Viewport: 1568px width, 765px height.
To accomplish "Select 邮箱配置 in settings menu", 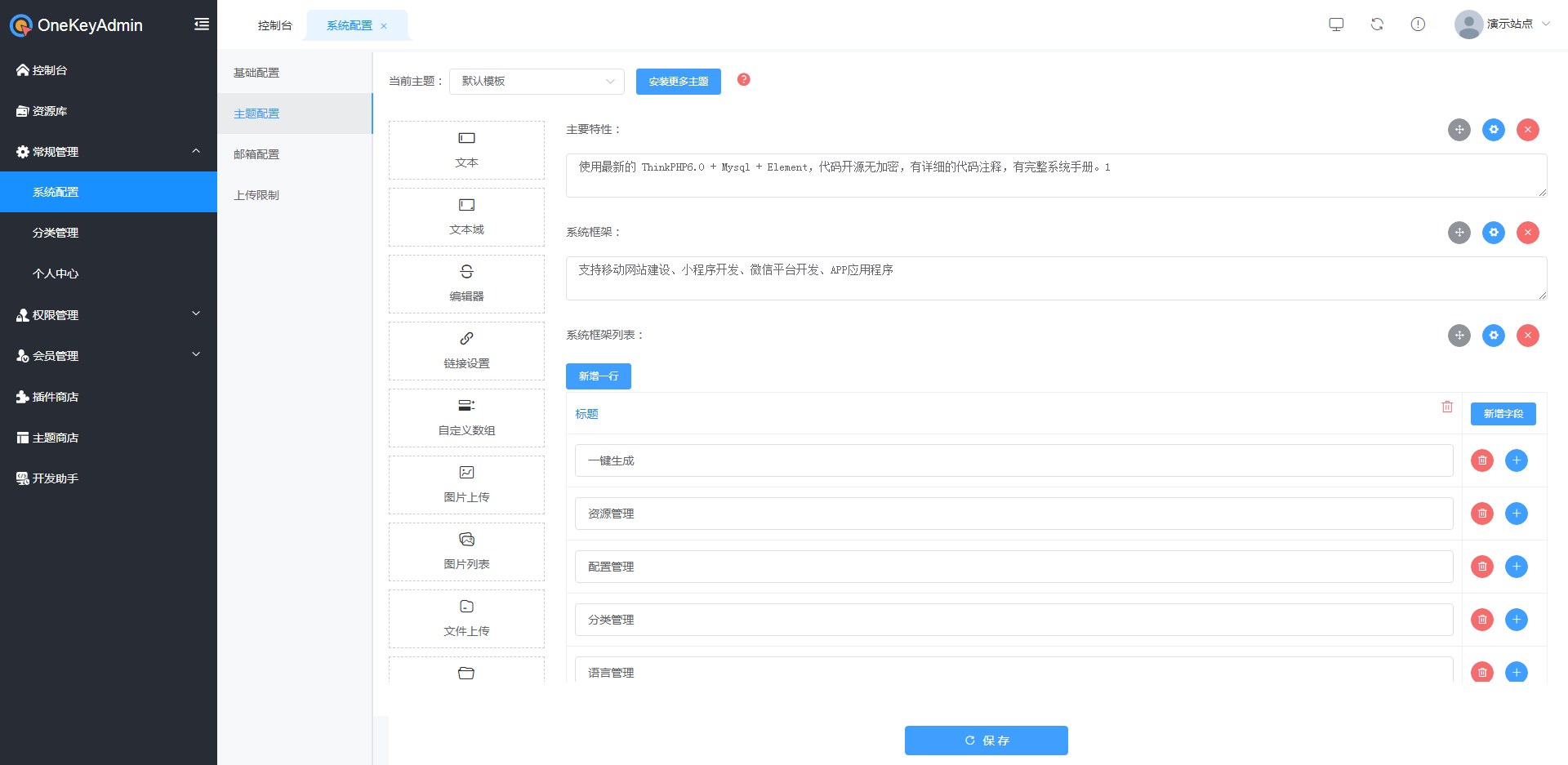I will 295,154.
